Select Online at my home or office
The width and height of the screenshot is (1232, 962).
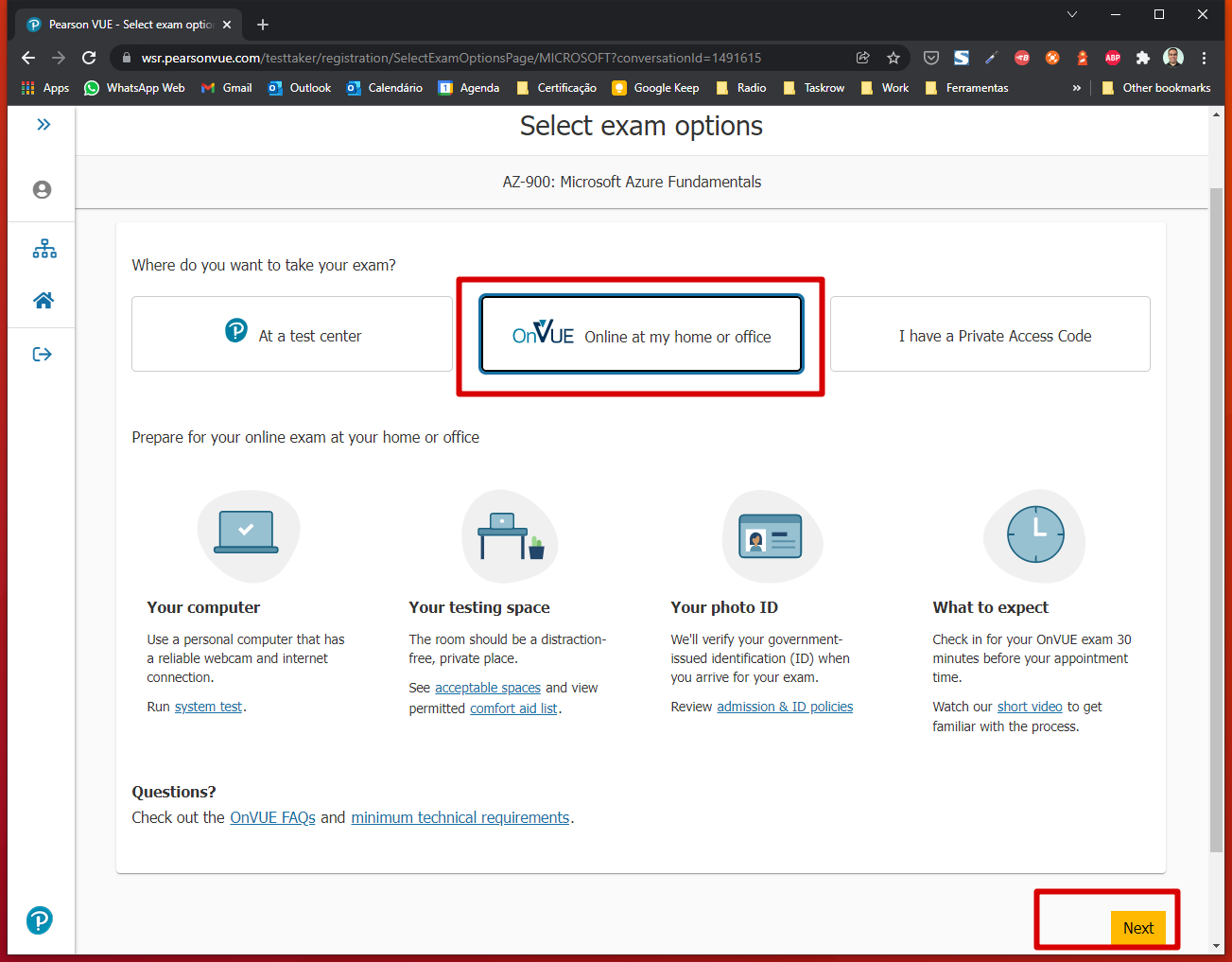pos(641,335)
